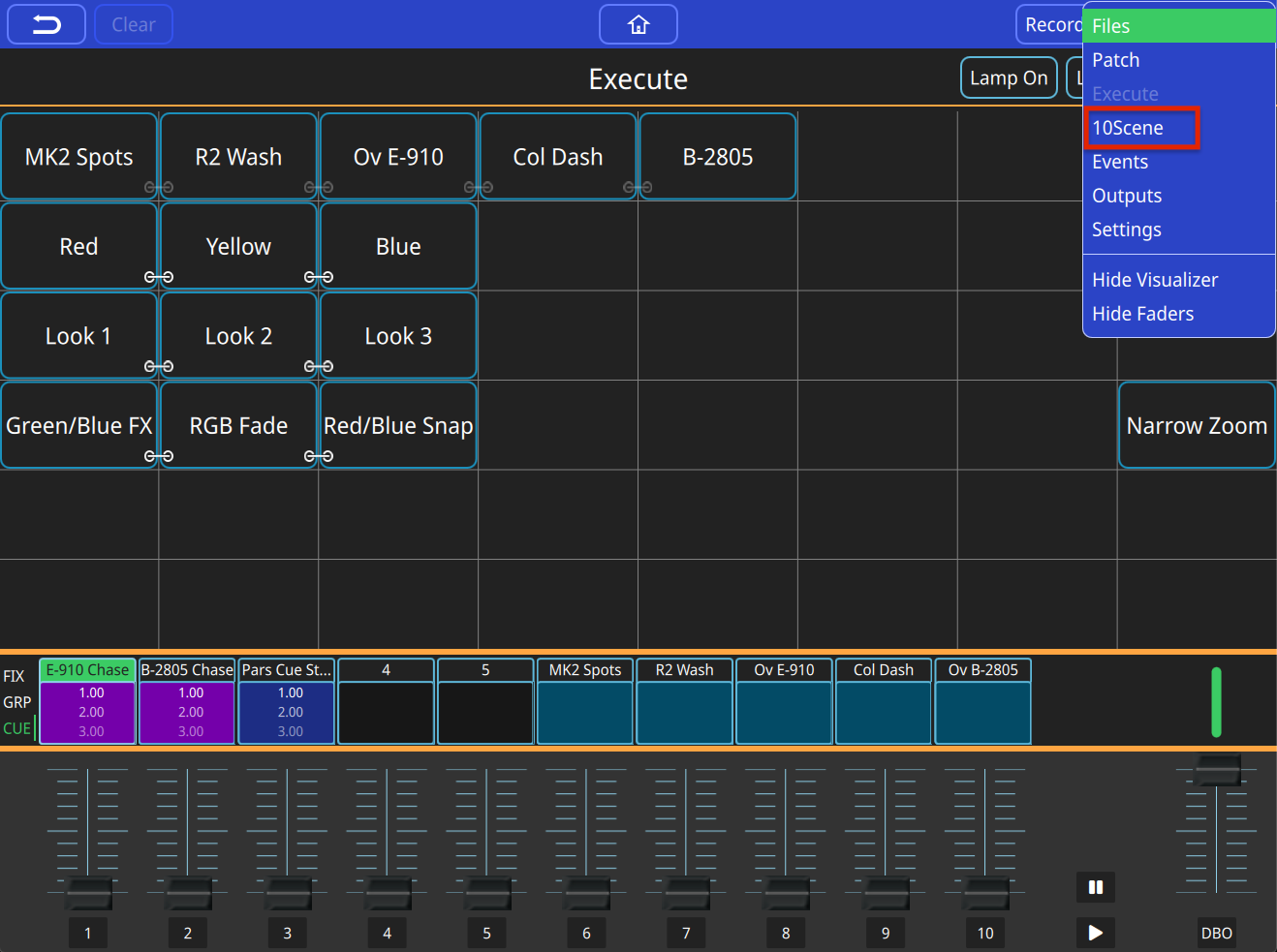Click the back arrow icon
1277x952 pixels.
46,24
